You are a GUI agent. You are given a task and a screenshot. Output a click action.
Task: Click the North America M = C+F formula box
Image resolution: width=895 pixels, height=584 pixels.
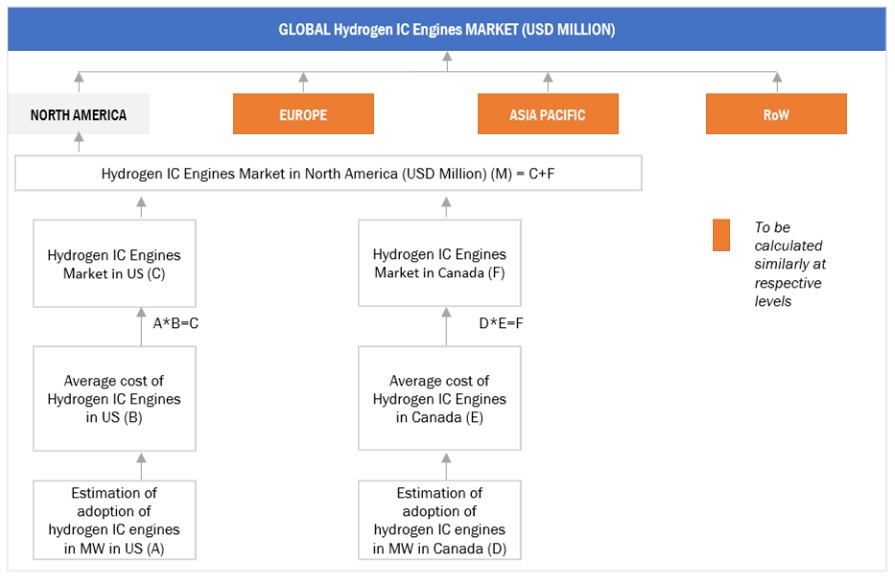pos(328,174)
